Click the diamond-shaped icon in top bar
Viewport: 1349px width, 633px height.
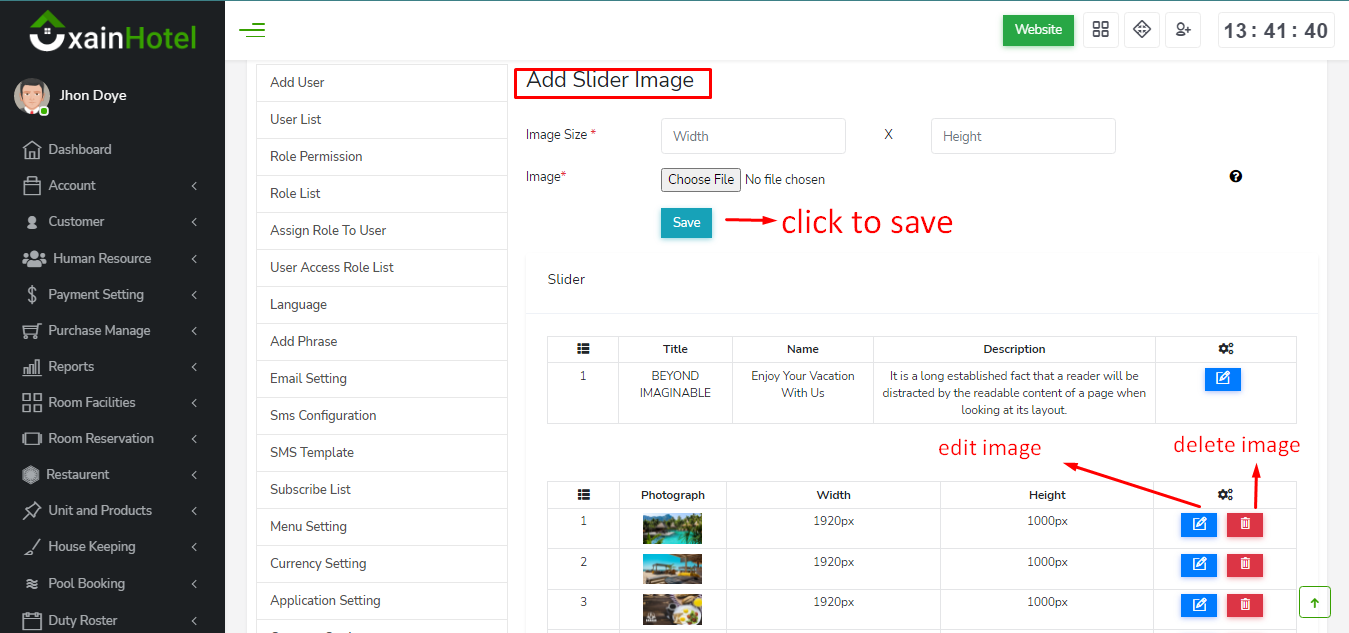[x=1141, y=30]
